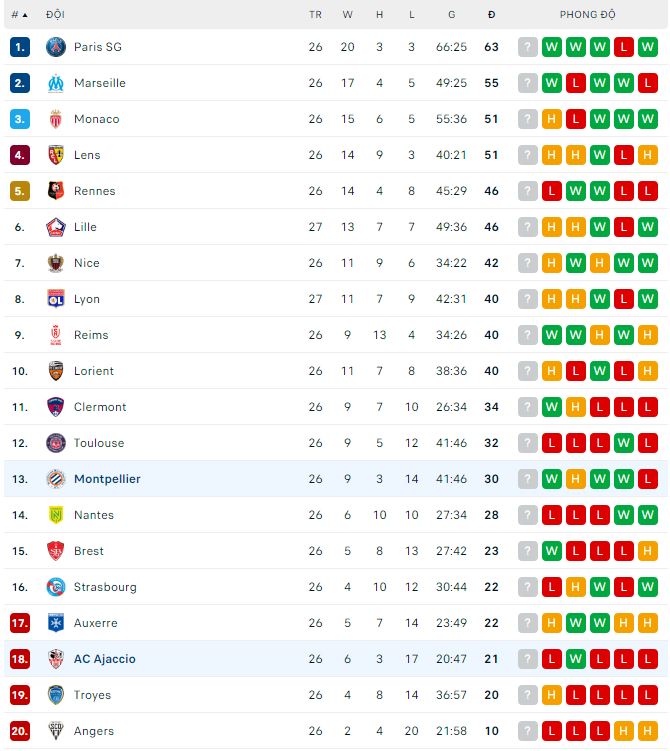
Task: Sort table by the # rank column
Action: click(x=19, y=15)
